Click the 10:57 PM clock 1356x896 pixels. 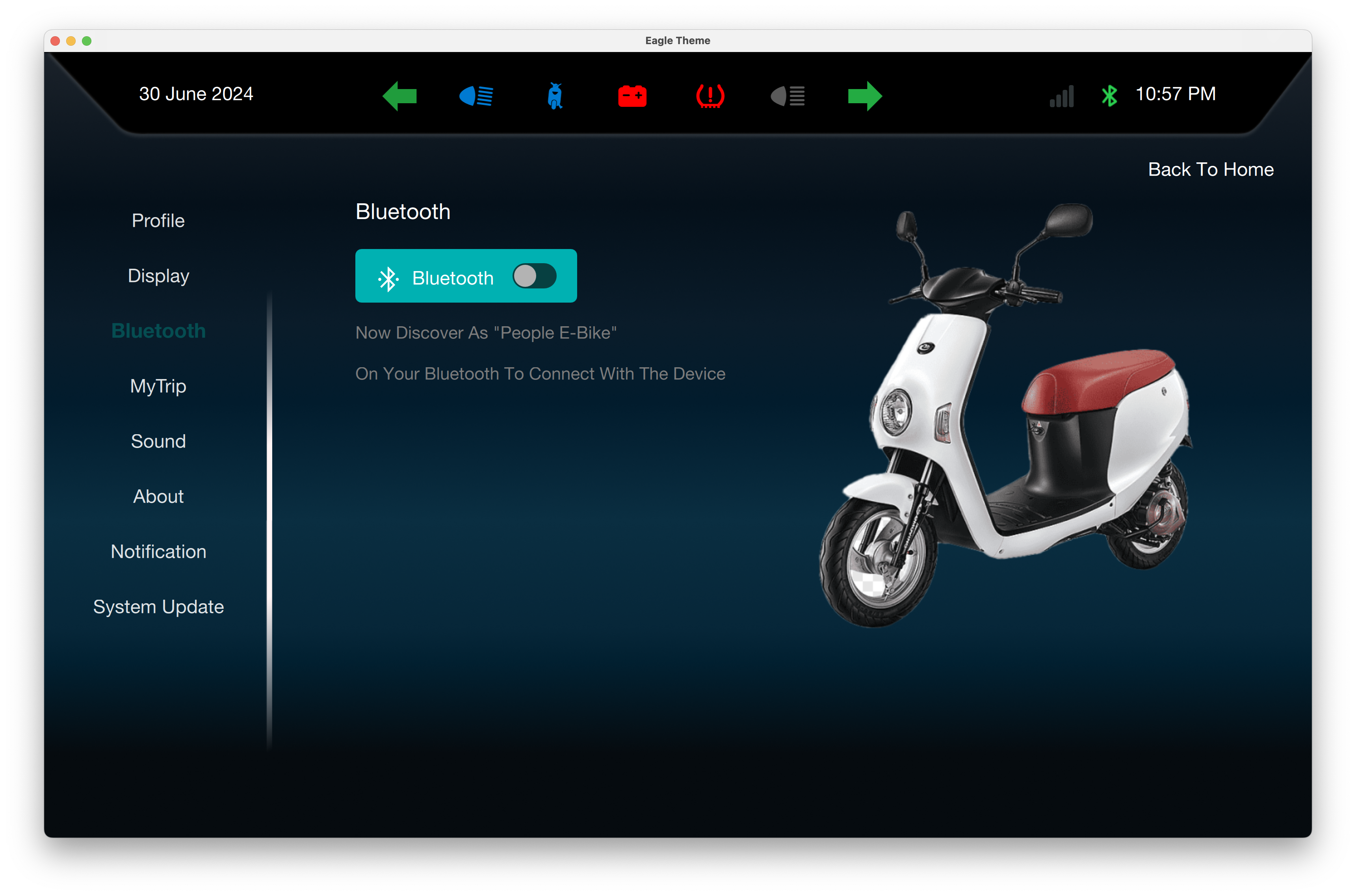point(1176,94)
